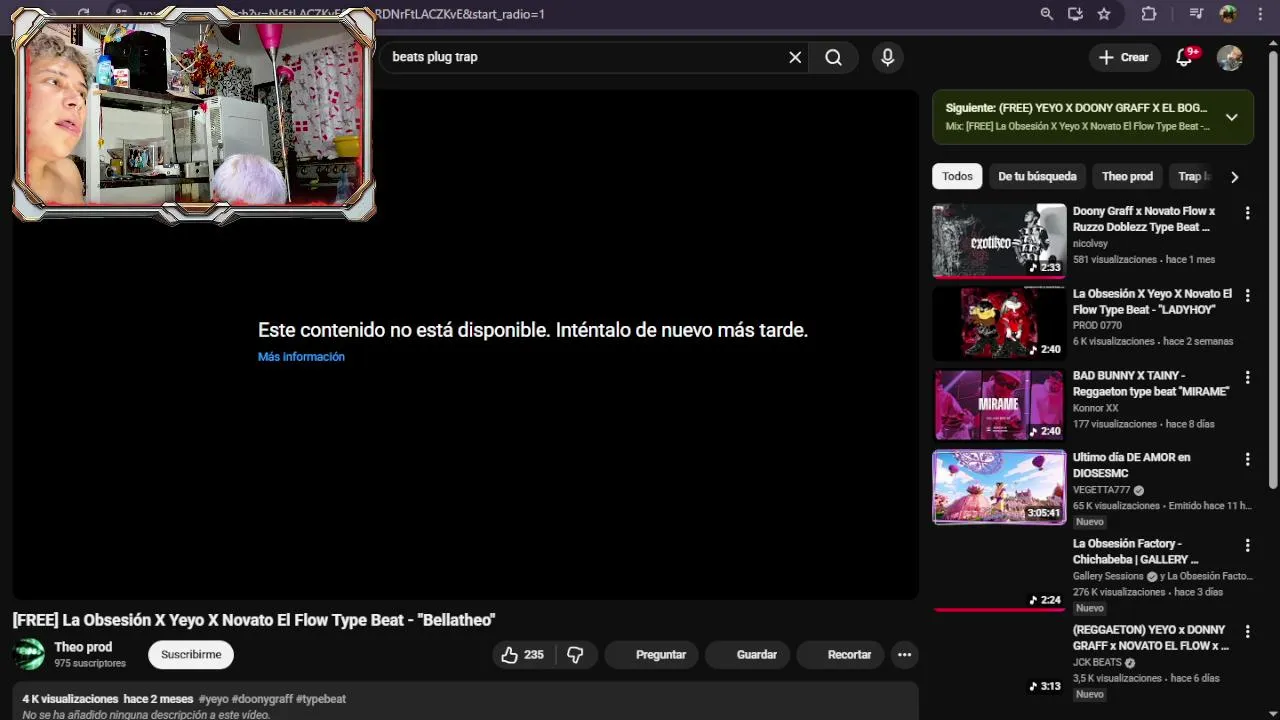The image size is (1280, 720).
Task: Click the magnifier search button
Action: tap(833, 57)
